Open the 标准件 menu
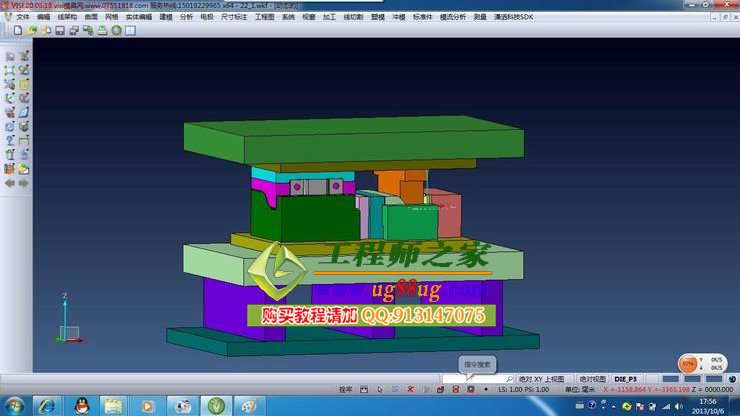The width and height of the screenshot is (740, 416). (x=422, y=17)
